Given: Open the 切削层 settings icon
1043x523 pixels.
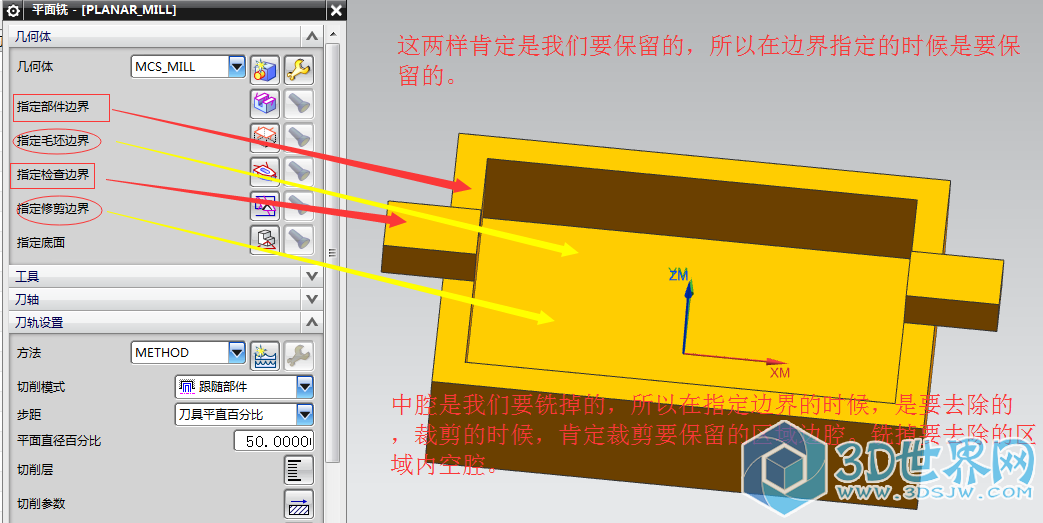Looking at the screenshot, I should 299,470.
